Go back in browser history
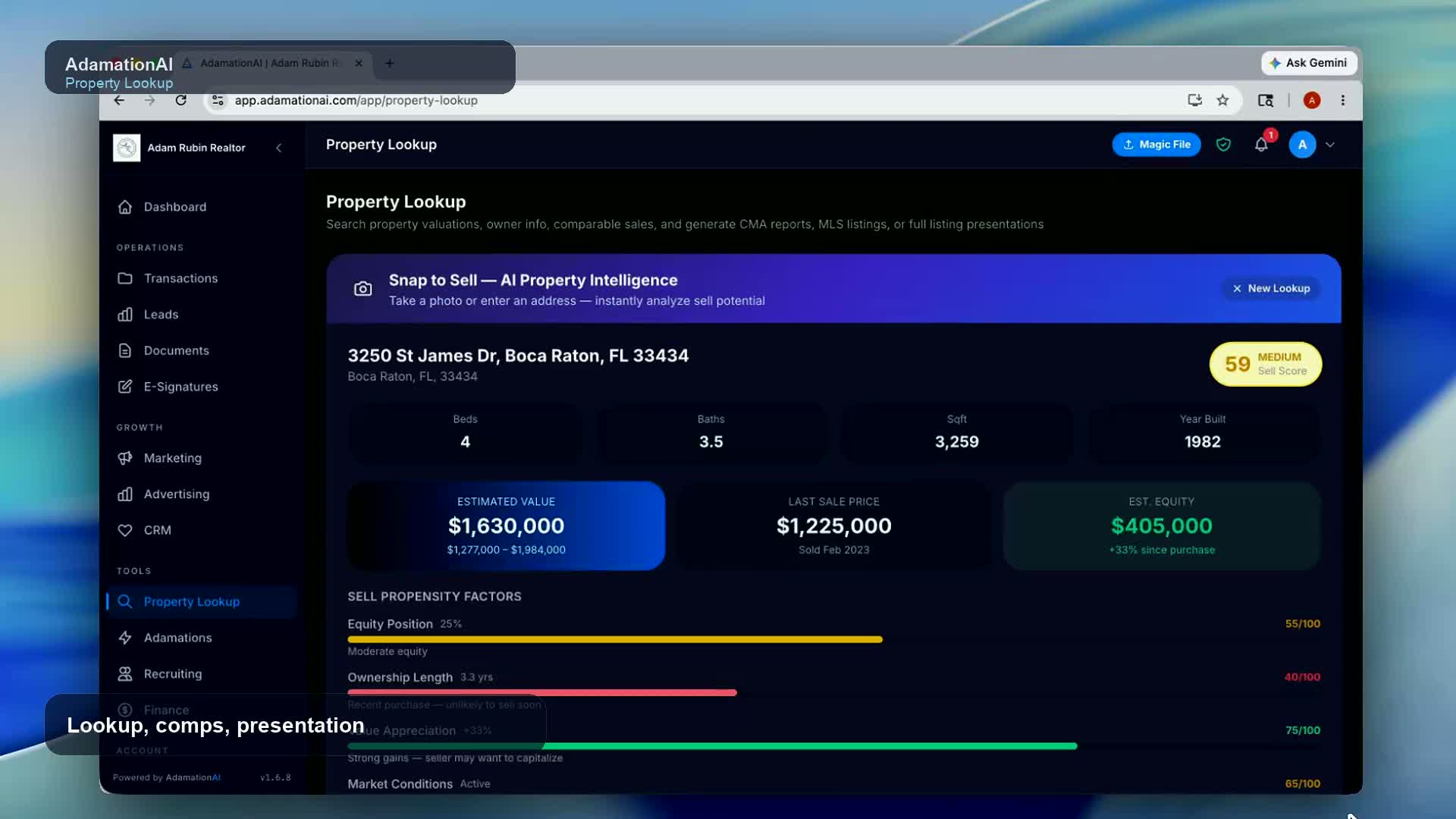Image resolution: width=1456 pixels, height=819 pixels. (x=119, y=100)
